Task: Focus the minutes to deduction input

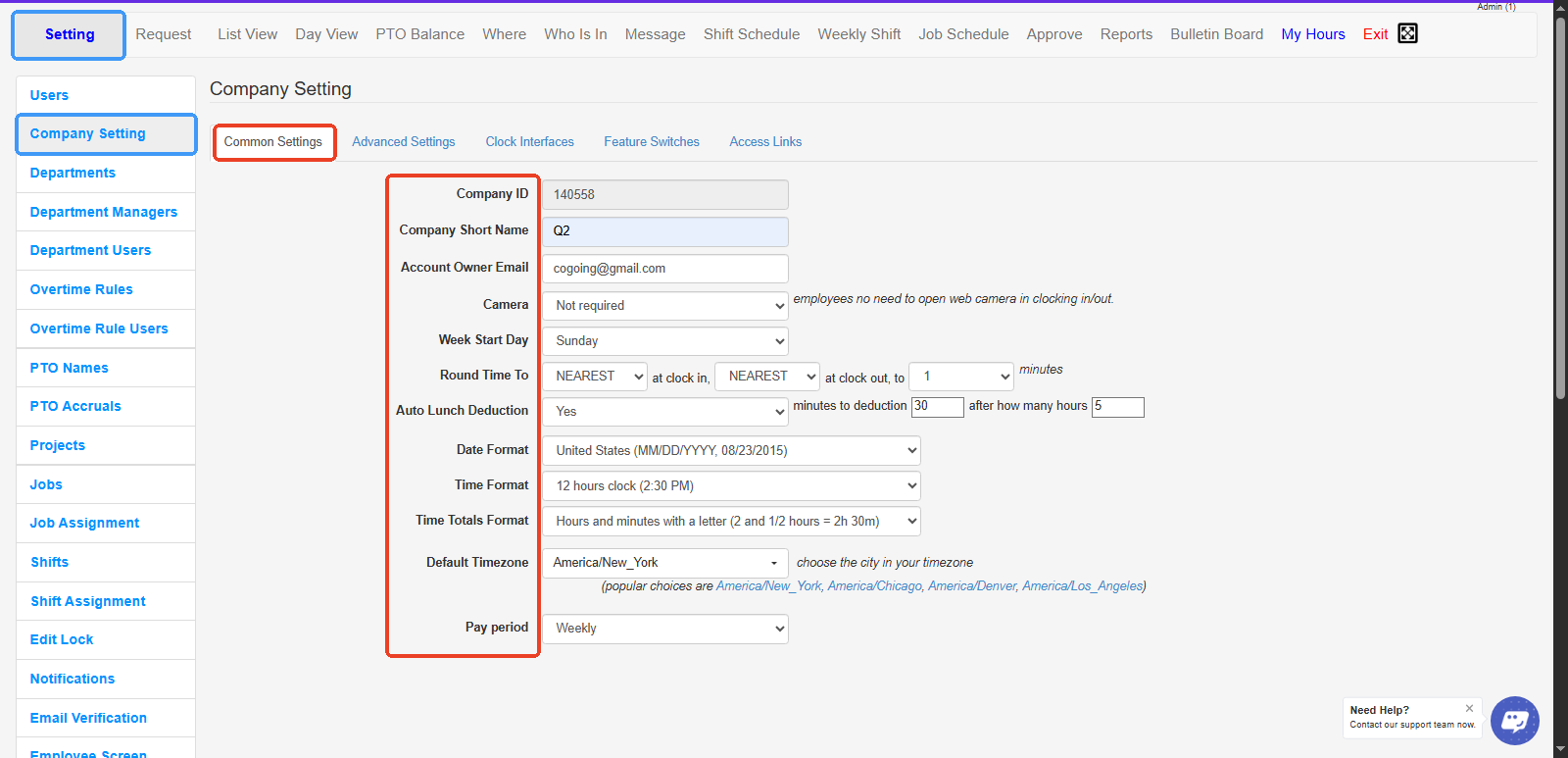Action: point(937,407)
